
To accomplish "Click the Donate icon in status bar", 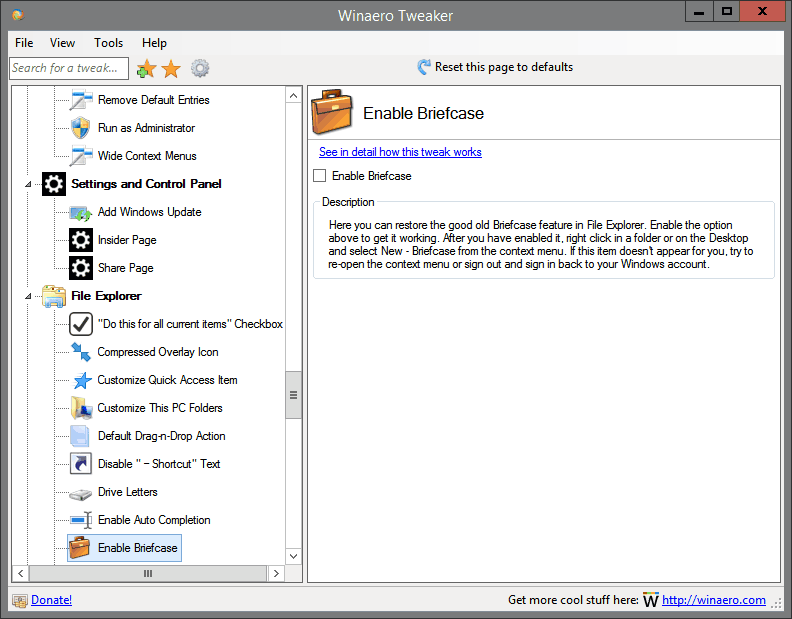I will point(20,600).
